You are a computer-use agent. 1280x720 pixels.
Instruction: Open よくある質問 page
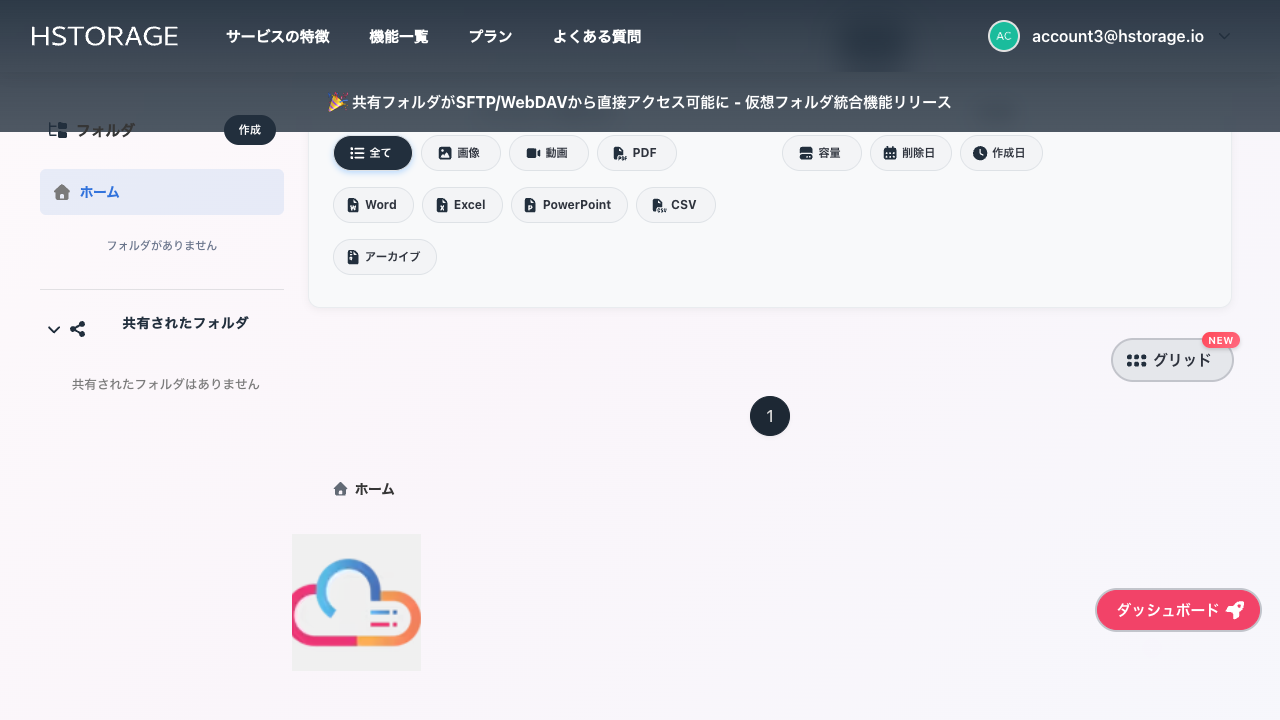pyautogui.click(x=597, y=37)
